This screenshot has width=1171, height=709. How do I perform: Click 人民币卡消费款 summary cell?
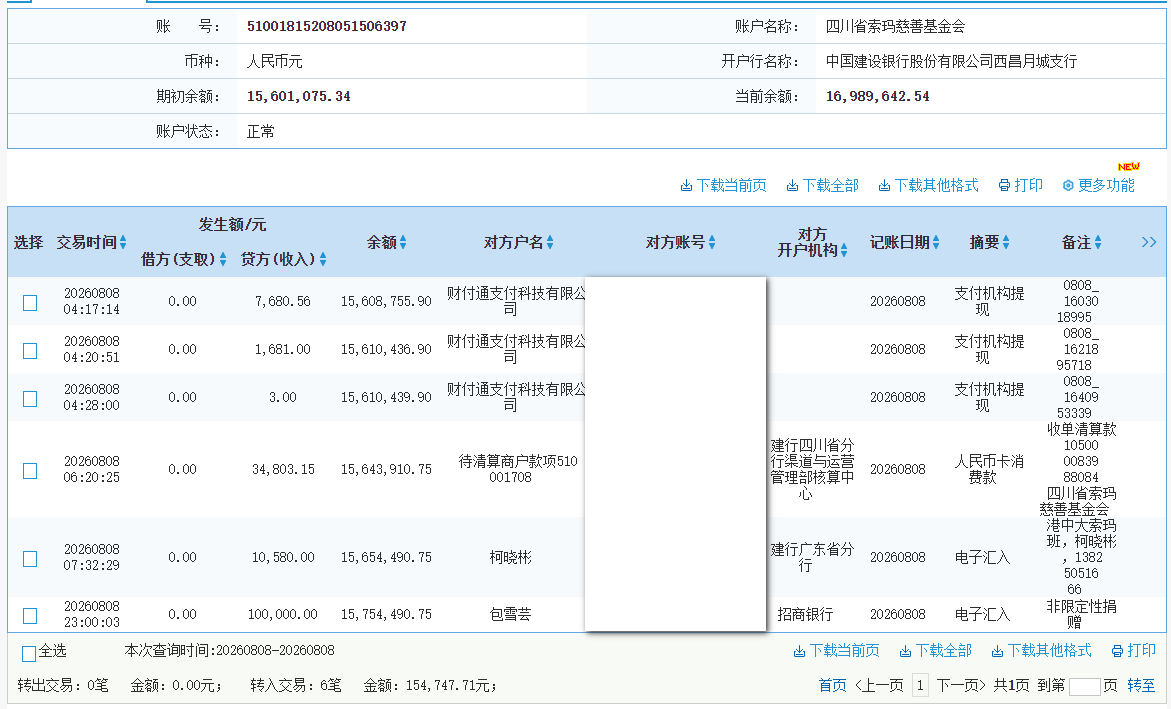(x=989, y=469)
